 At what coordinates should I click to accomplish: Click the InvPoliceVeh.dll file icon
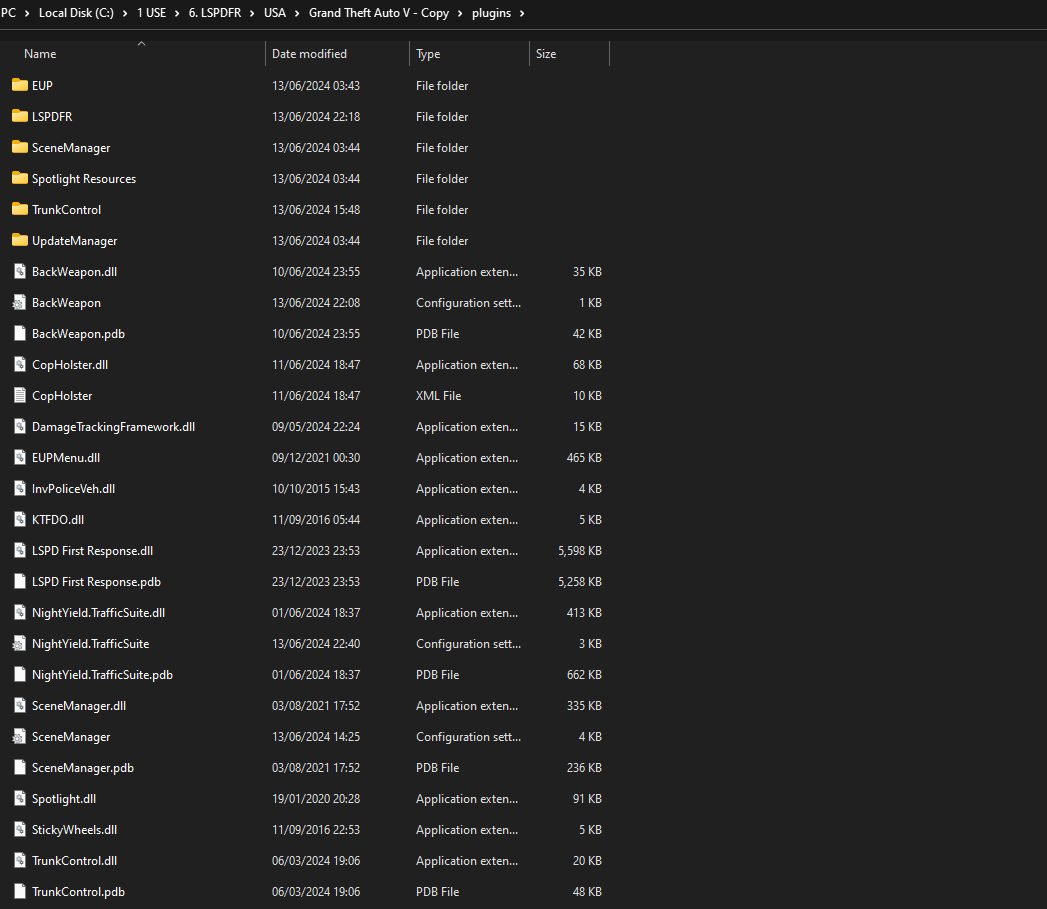click(20, 488)
